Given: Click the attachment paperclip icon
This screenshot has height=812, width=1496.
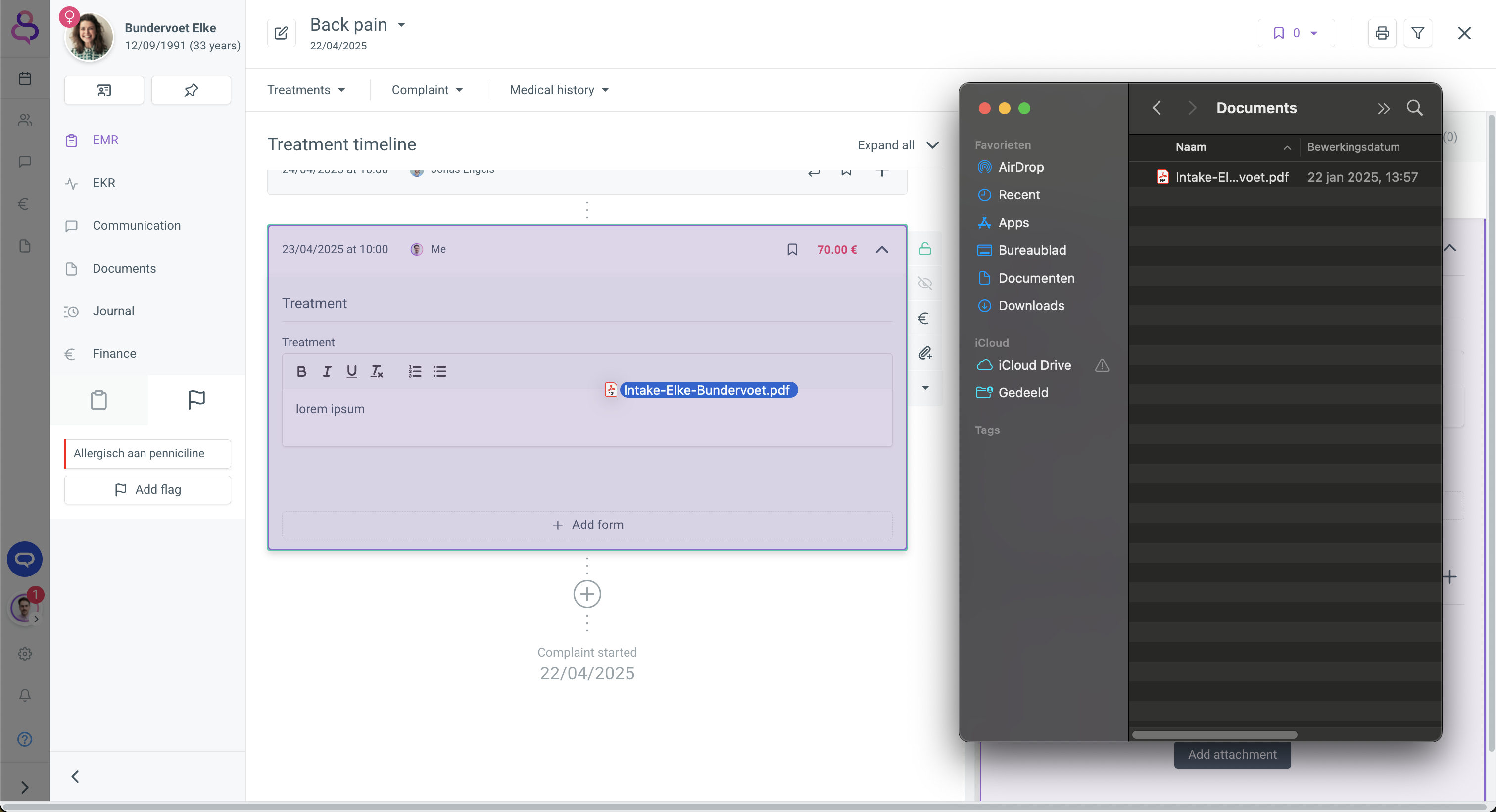Looking at the screenshot, I should (x=924, y=353).
